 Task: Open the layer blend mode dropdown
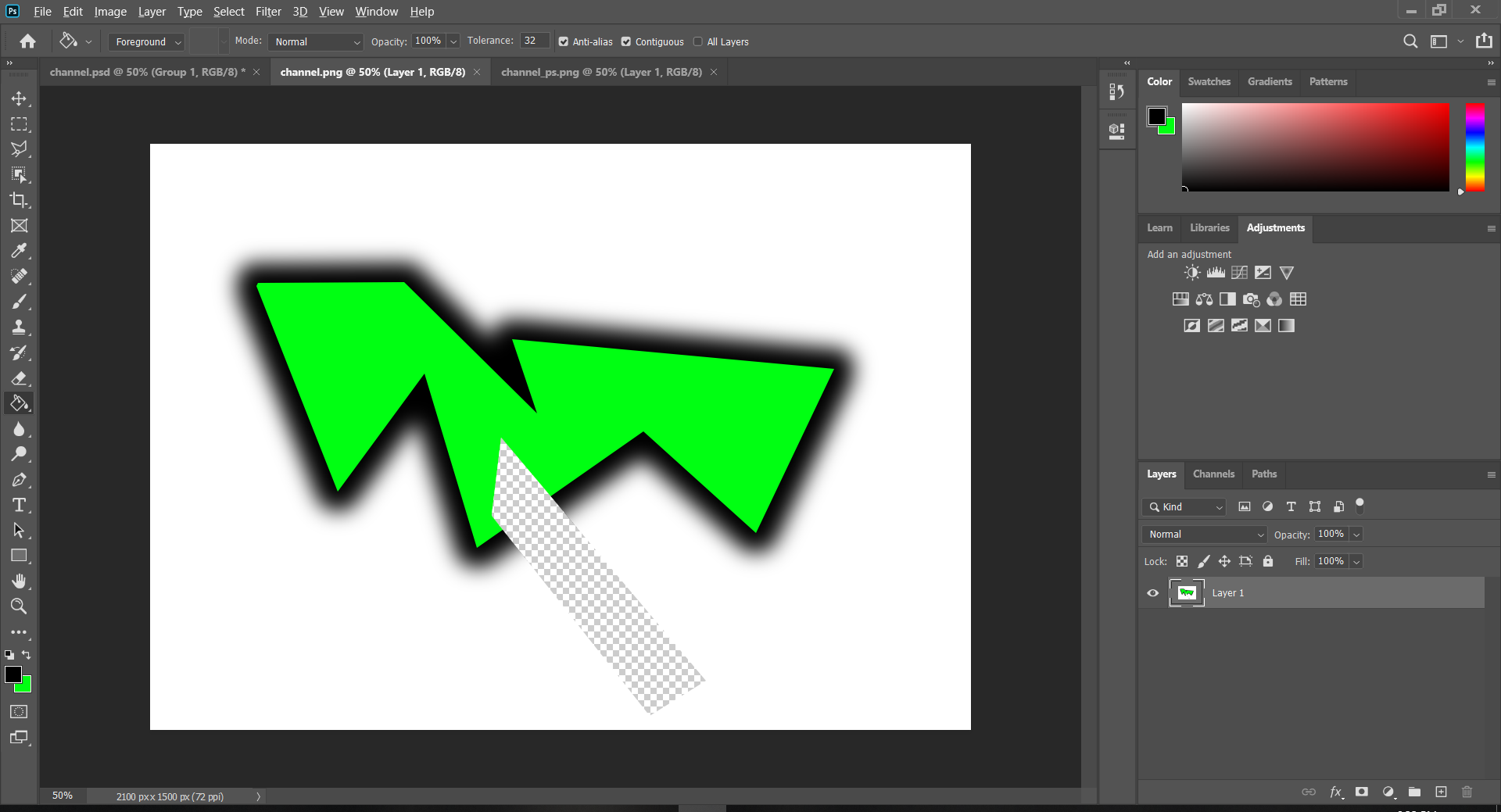click(x=1202, y=535)
